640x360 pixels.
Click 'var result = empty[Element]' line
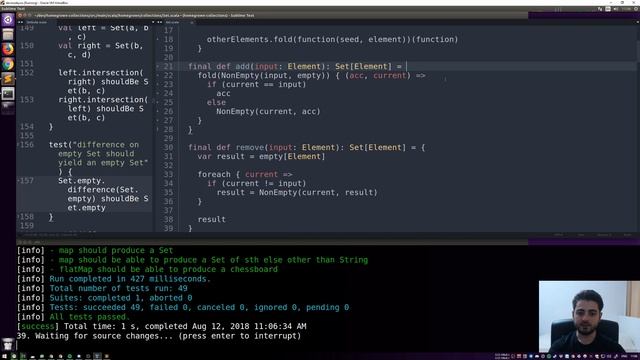pos(261,156)
